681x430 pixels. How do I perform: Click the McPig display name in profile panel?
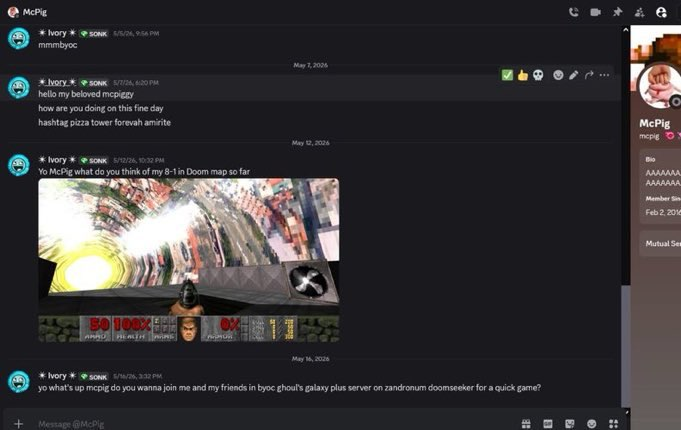tap(655, 123)
